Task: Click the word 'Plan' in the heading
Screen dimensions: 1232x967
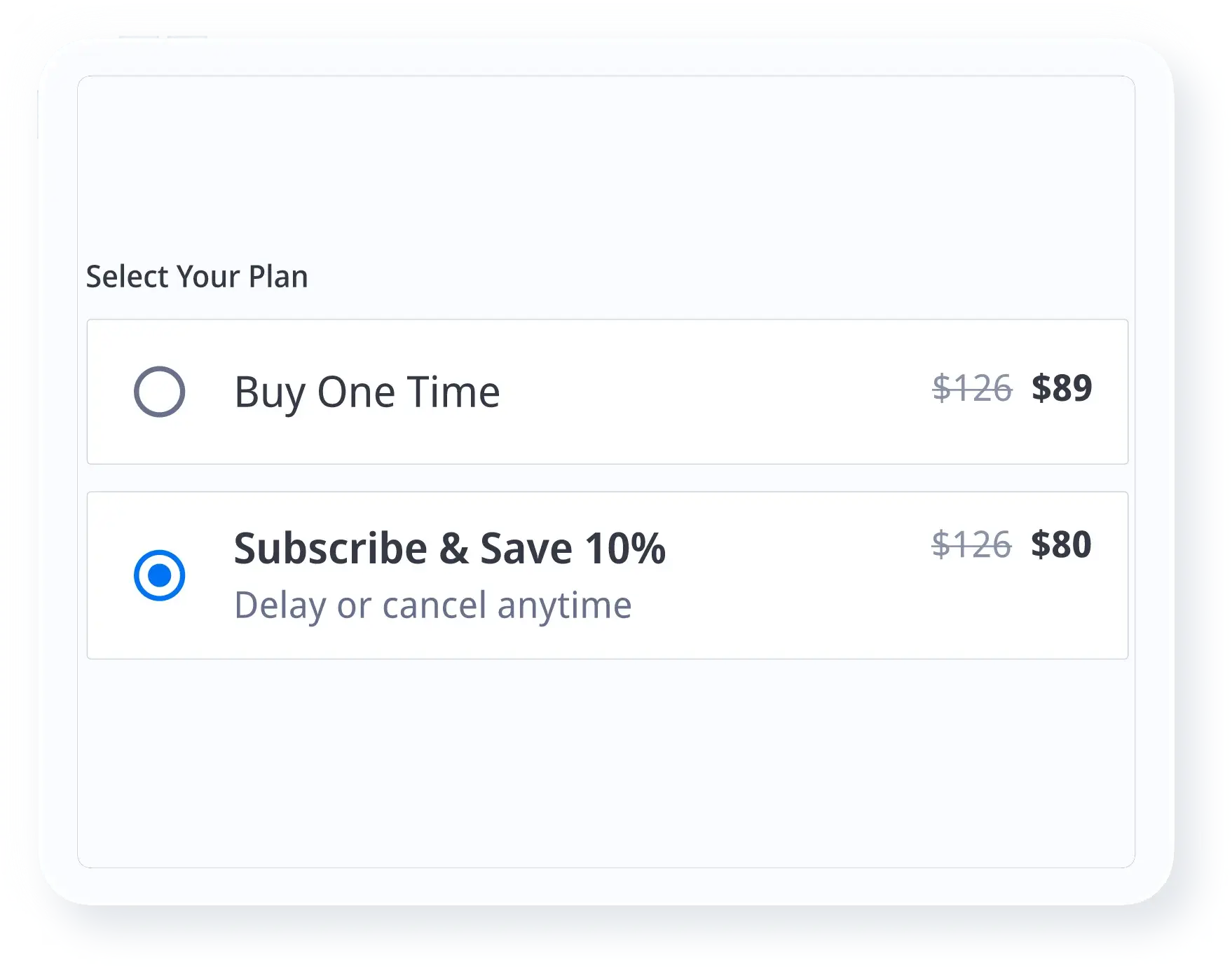Action: (278, 277)
